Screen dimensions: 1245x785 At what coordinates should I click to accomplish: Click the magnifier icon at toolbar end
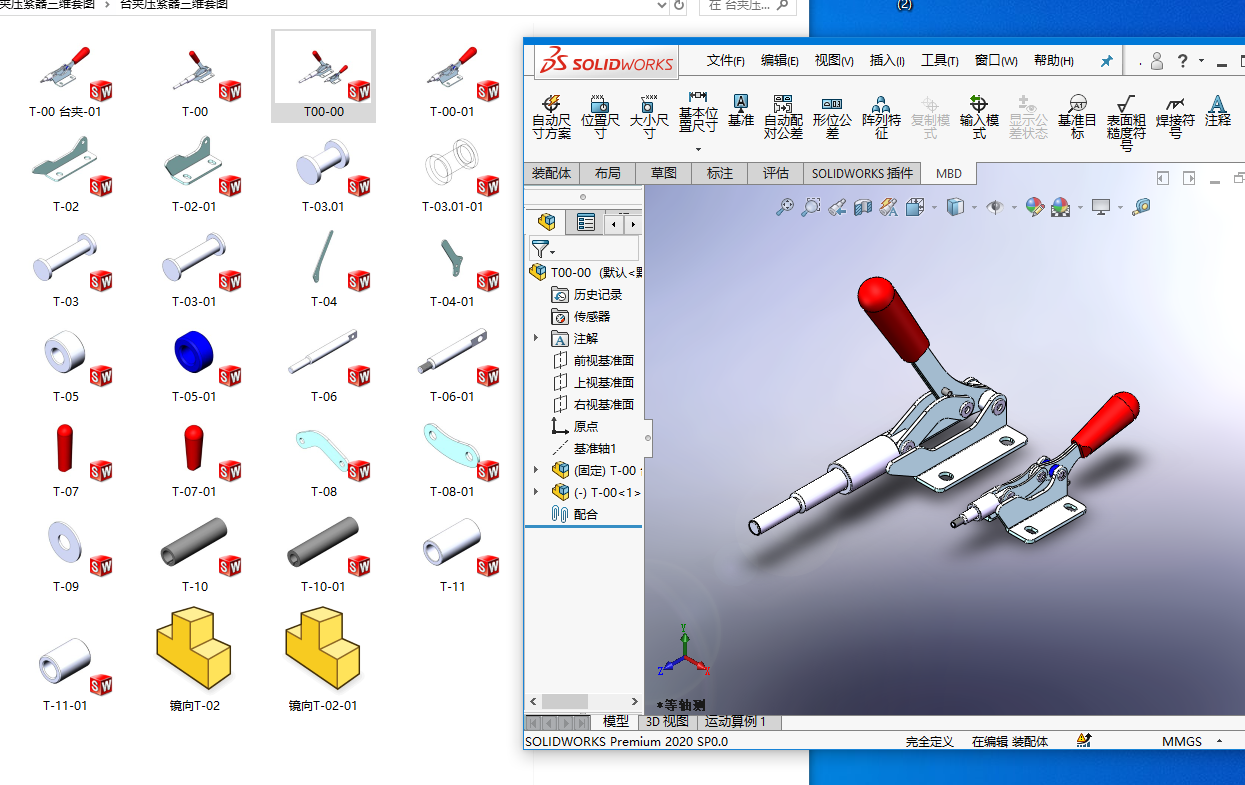coord(1141,207)
